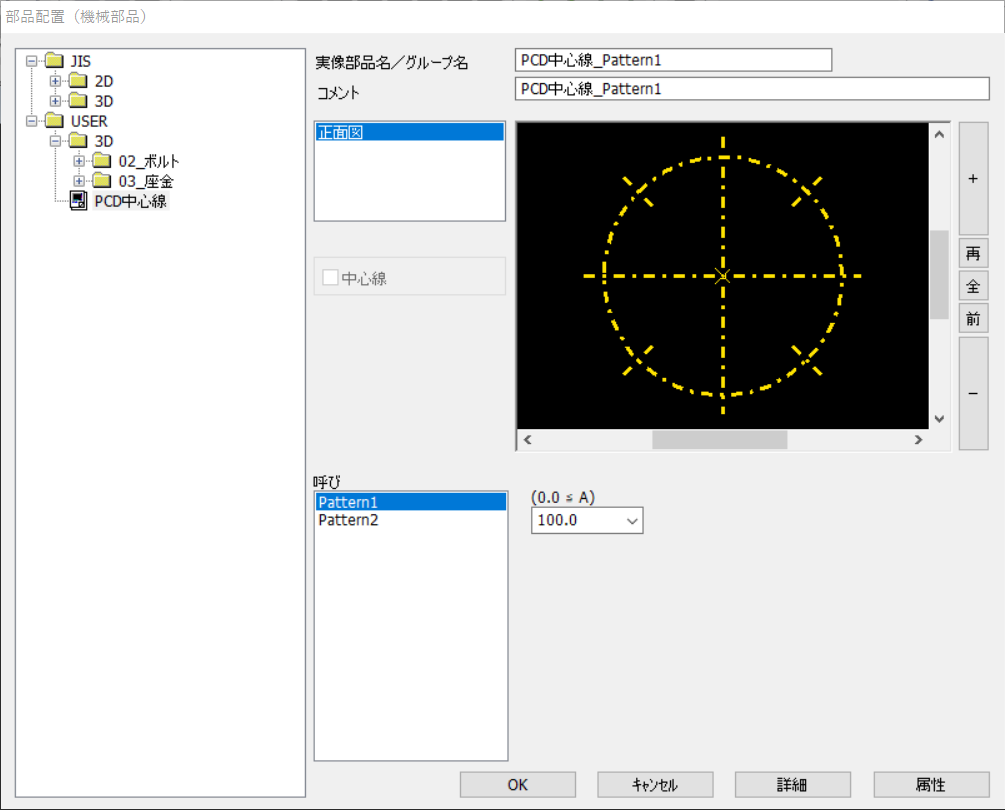Fit whole view with 全 button
The width and height of the screenshot is (1005, 810).
[973, 286]
